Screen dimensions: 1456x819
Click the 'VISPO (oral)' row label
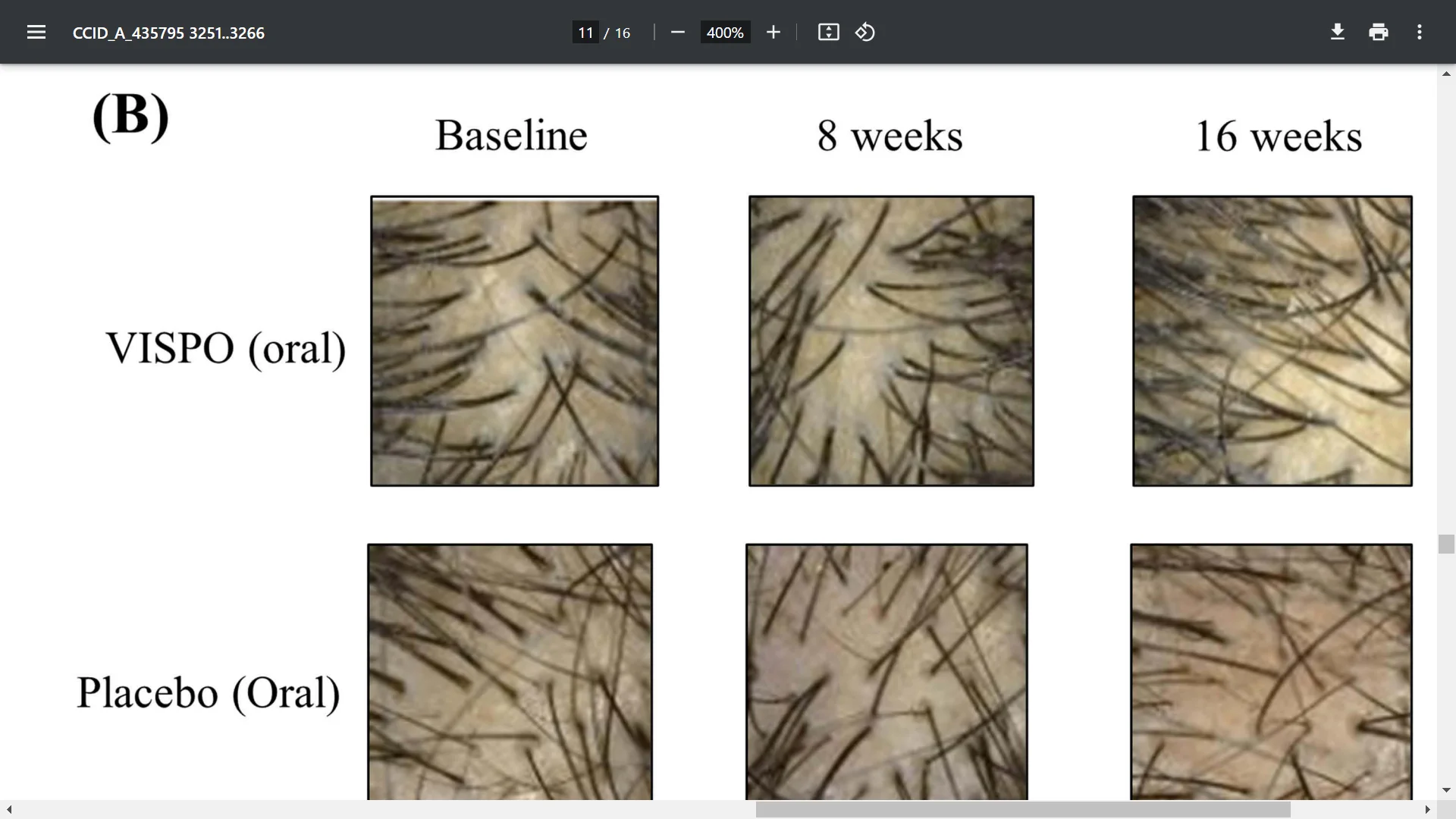tap(225, 349)
